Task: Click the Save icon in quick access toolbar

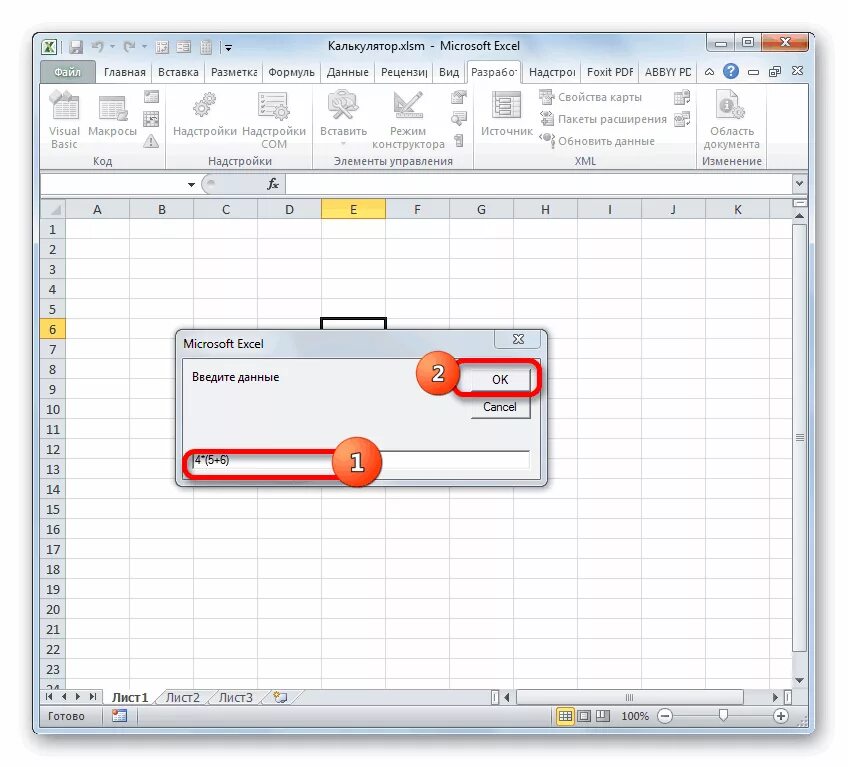Action: (76, 48)
